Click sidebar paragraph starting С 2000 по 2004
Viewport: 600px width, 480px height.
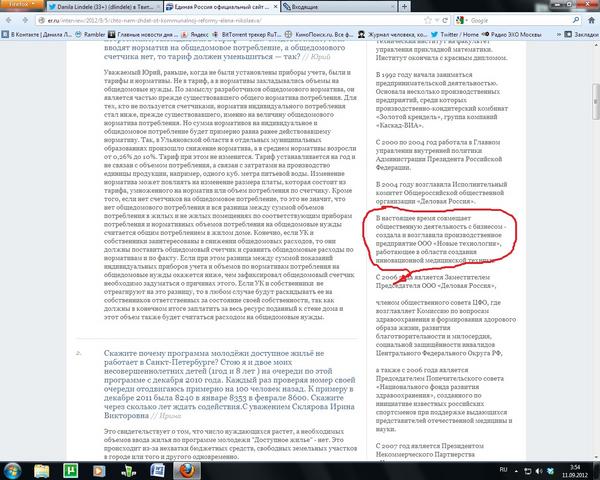click(439, 155)
